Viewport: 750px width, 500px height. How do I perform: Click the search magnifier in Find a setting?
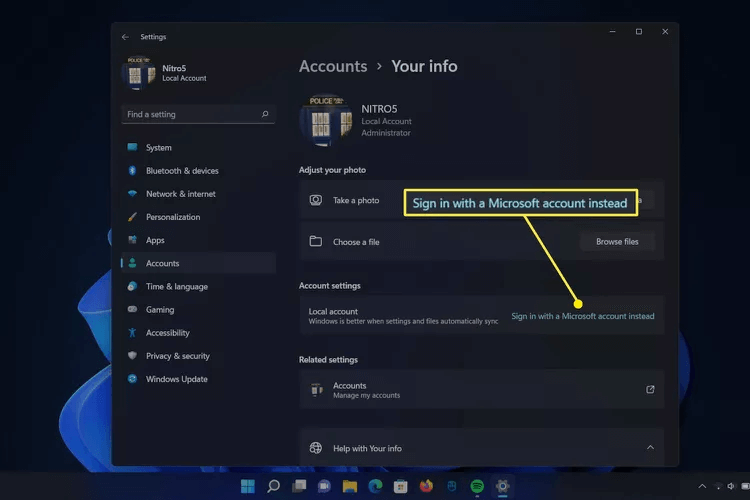265,114
